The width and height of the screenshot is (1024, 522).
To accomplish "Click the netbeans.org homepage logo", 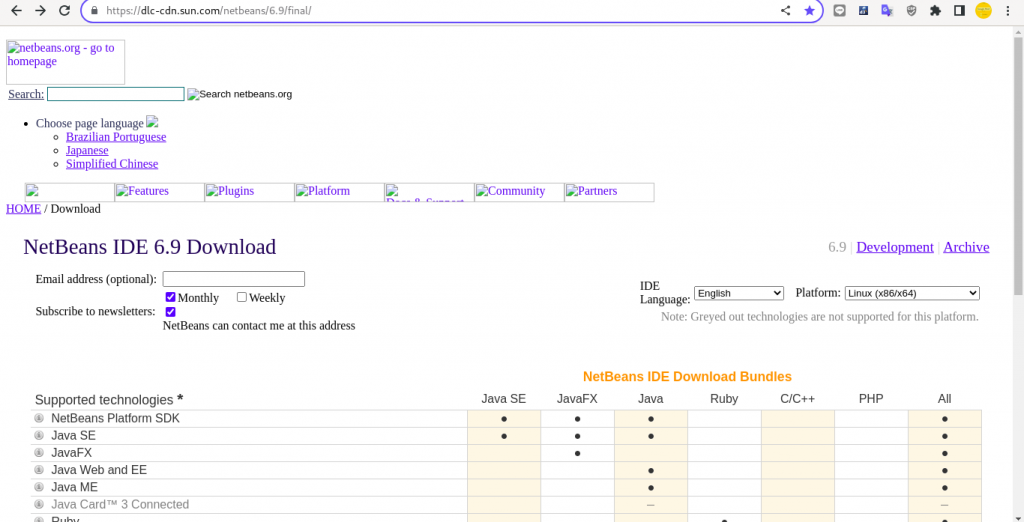I will point(65,62).
